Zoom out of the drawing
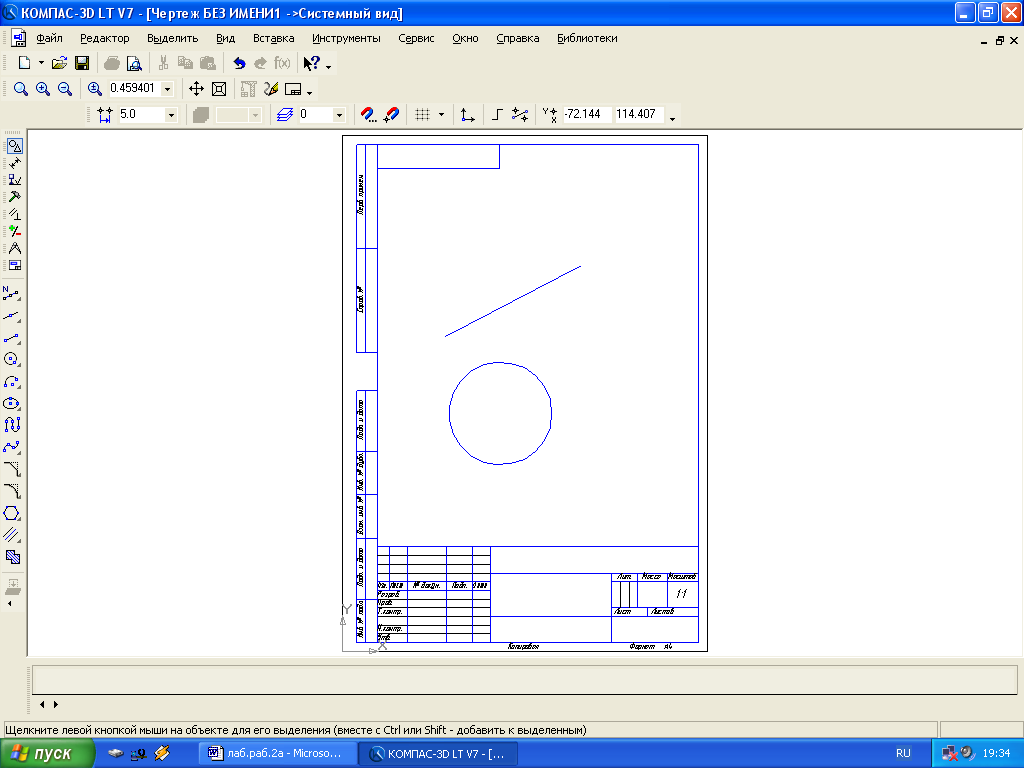Image resolution: width=1024 pixels, height=768 pixels. pyautogui.click(x=65, y=89)
